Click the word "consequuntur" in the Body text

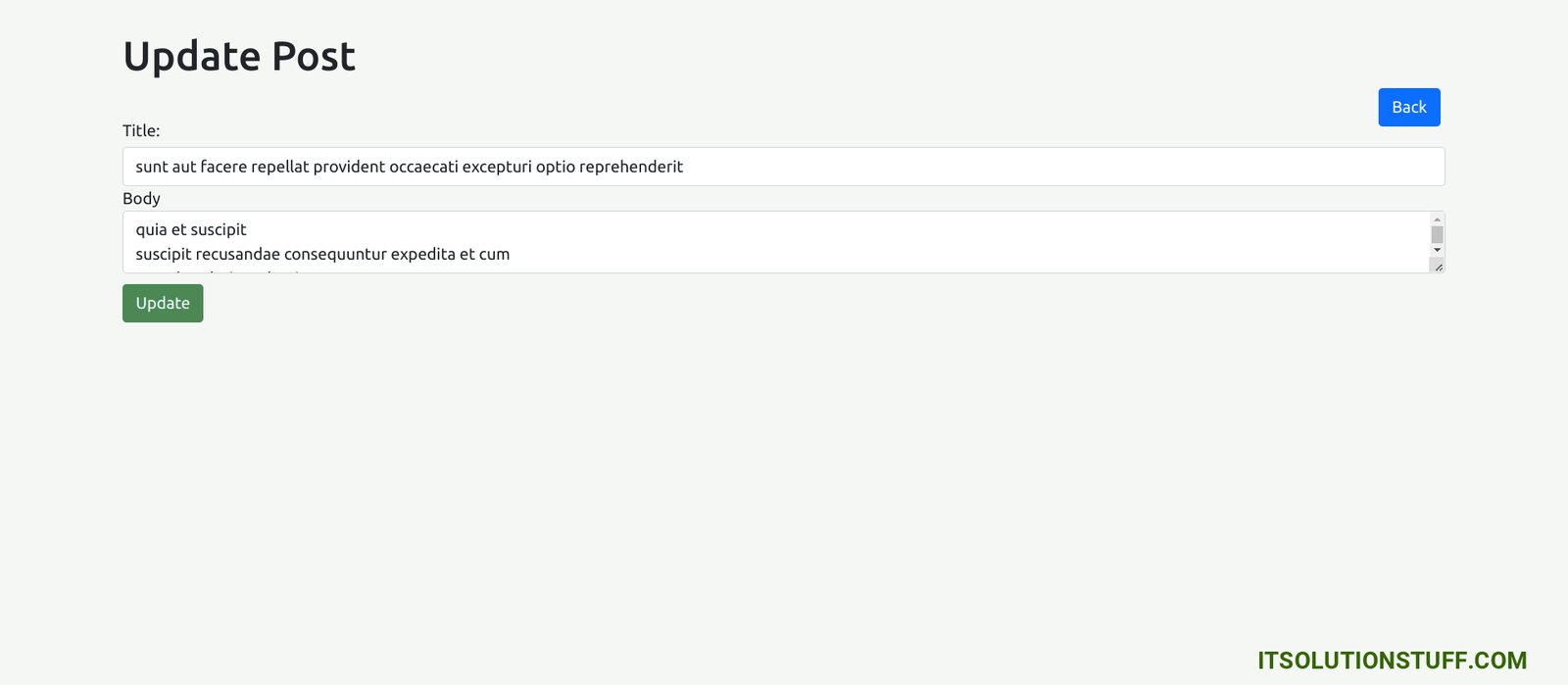coord(335,254)
